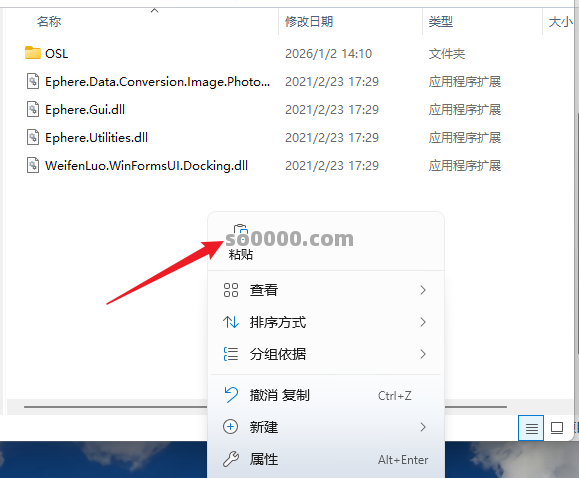Image resolution: width=579 pixels, height=478 pixels.
Task: Sort by the 大小 column header
Action: point(561,21)
